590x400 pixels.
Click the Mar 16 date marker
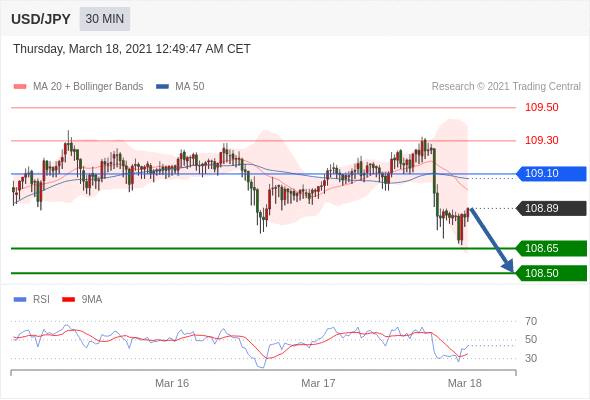coord(172,383)
